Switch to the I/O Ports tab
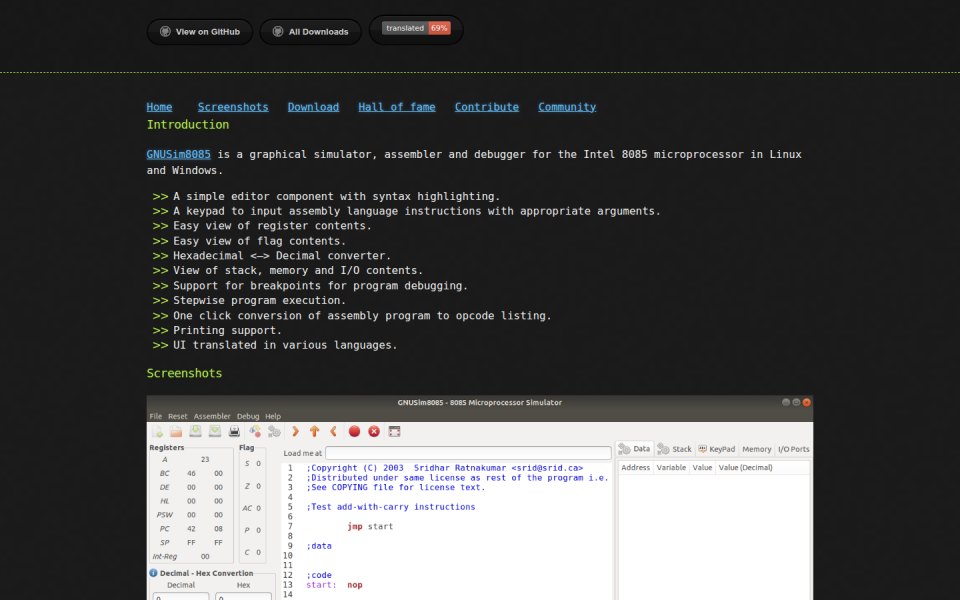The width and height of the screenshot is (960, 600). pos(793,449)
